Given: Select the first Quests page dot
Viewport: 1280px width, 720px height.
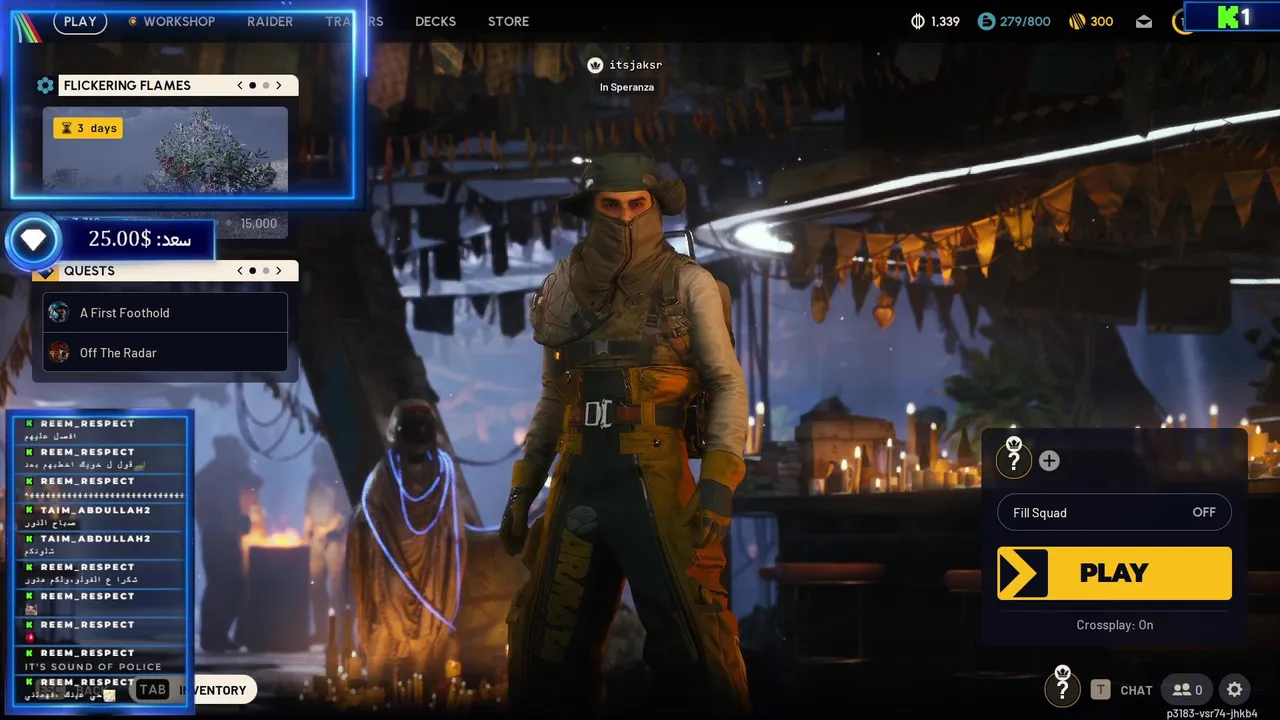Looking at the screenshot, I should (x=252, y=270).
